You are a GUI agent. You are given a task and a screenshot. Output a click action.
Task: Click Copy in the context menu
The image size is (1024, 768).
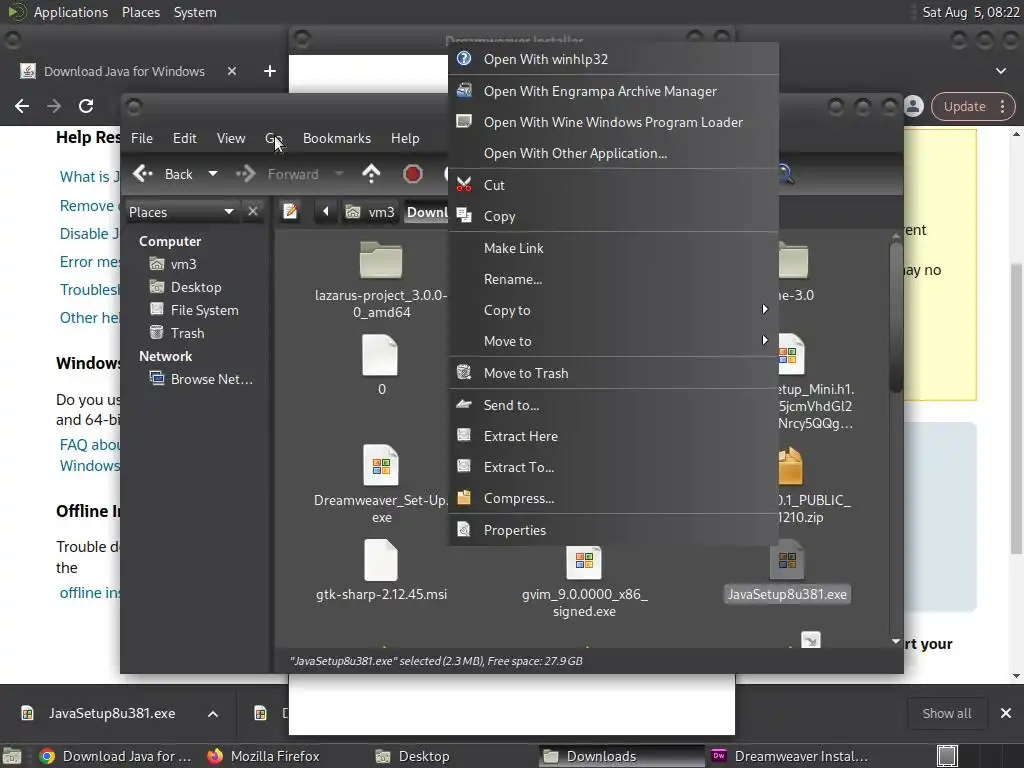pyautogui.click(x=613, y=216)
